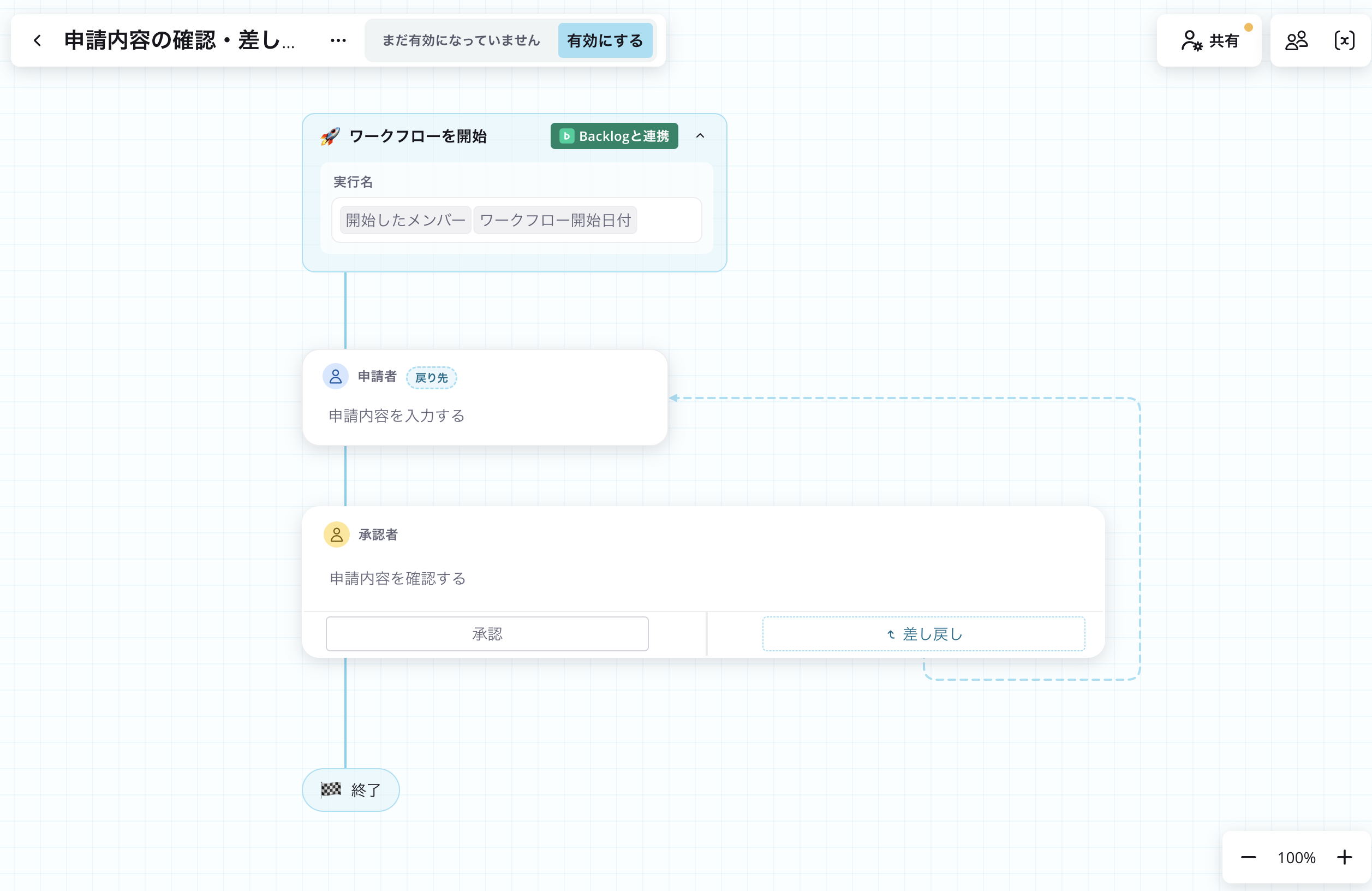Open the three-dot more options menu

[338, 40]
